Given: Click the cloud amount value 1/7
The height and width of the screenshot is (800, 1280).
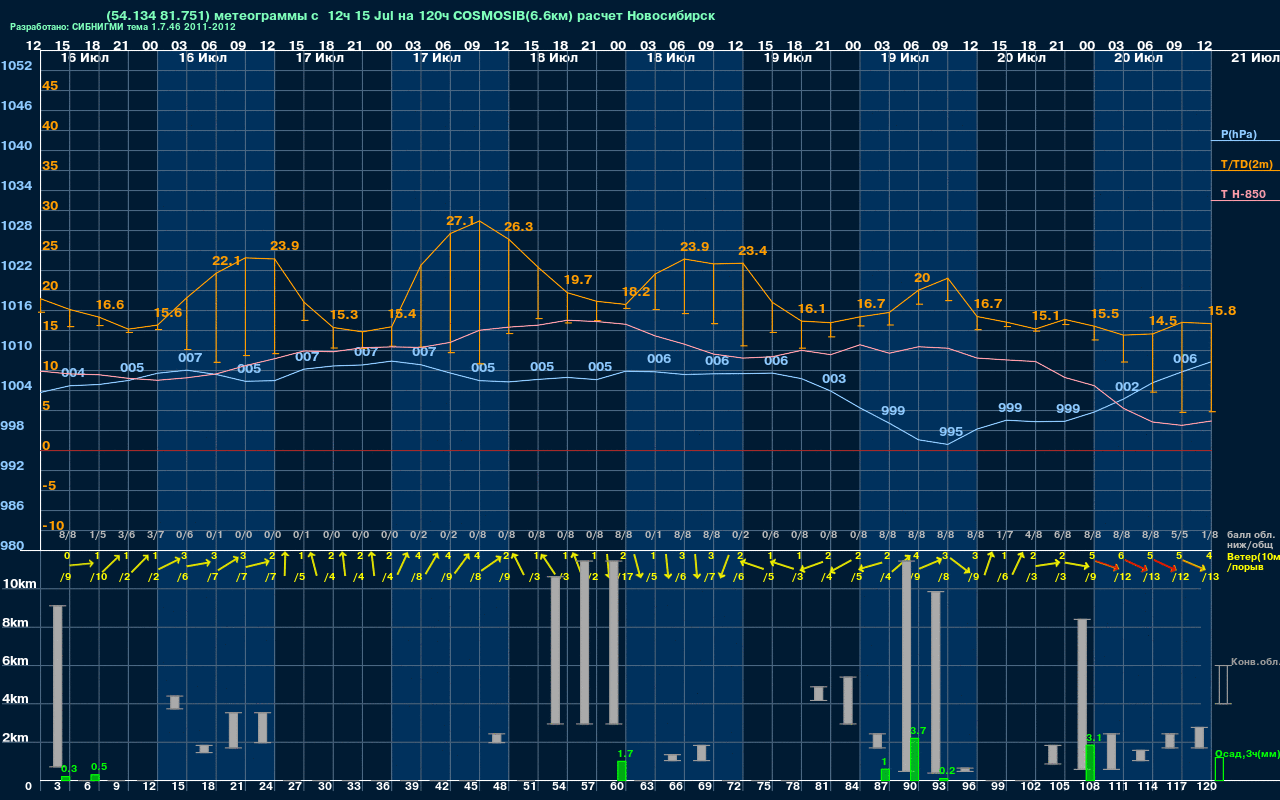Looking at the screenshot, I should click(1005, 535).
